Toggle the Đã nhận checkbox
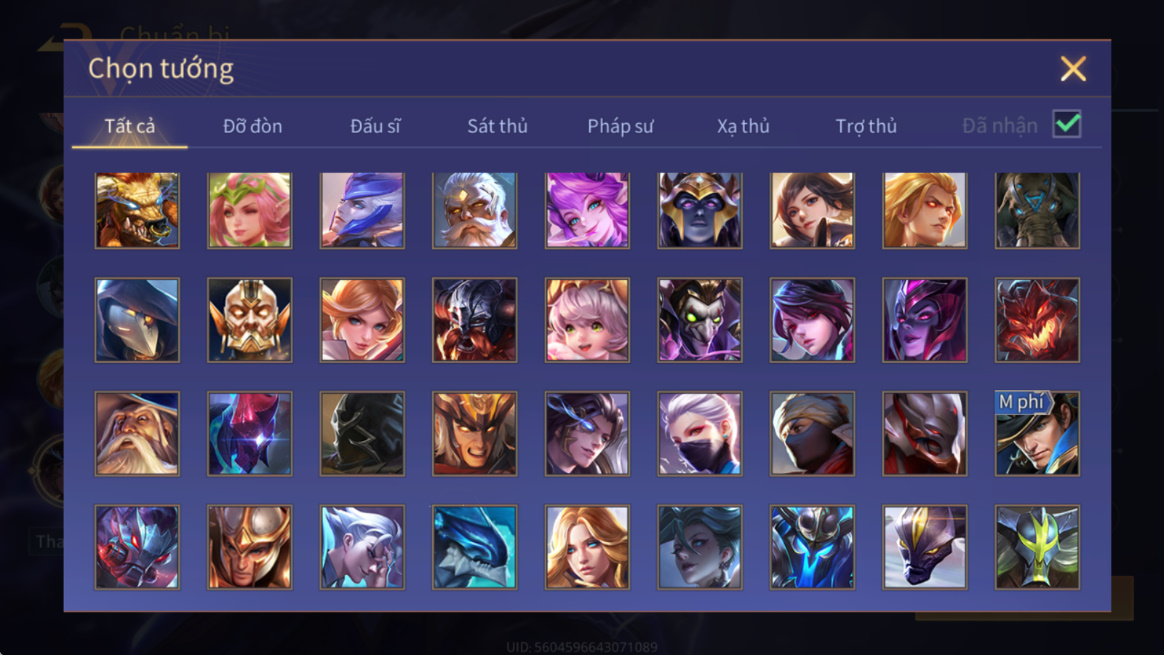 [x=1067, y=124]
